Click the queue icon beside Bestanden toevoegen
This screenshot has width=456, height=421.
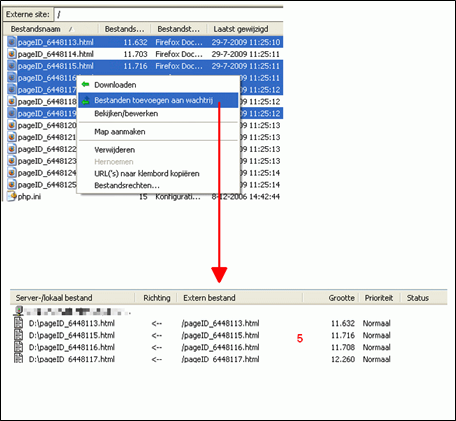[x=86, y=100]
